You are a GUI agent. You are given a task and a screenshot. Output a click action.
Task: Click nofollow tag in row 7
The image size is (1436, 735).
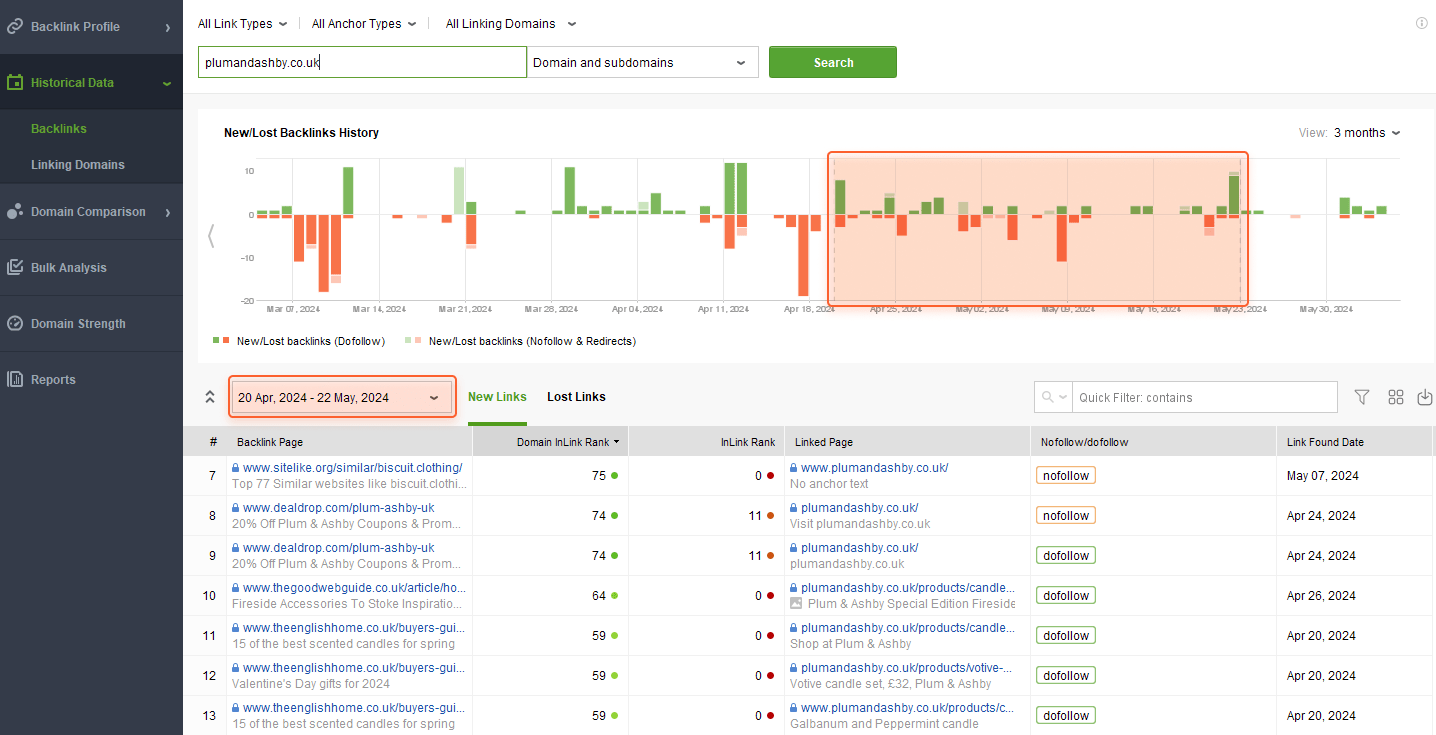point(1066,476)
